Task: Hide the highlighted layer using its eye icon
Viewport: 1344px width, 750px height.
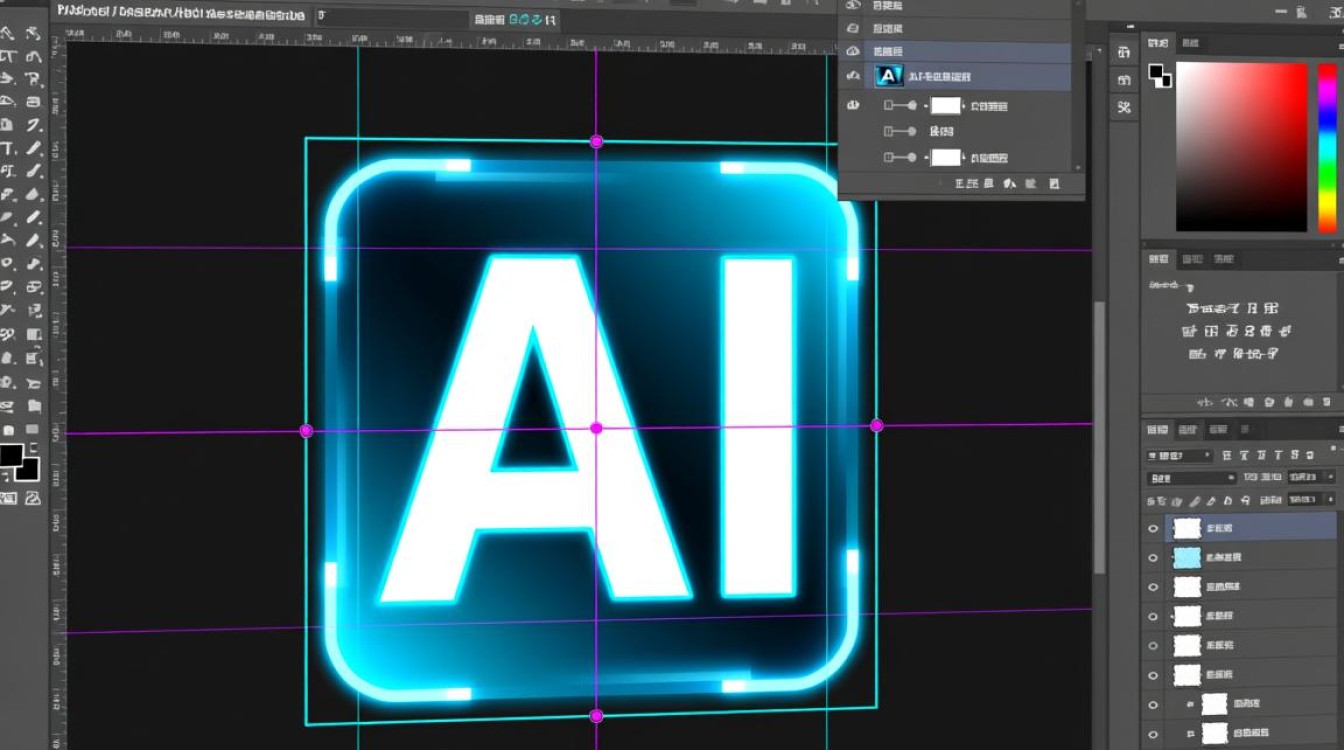Action: click(x=1153, y=528)
